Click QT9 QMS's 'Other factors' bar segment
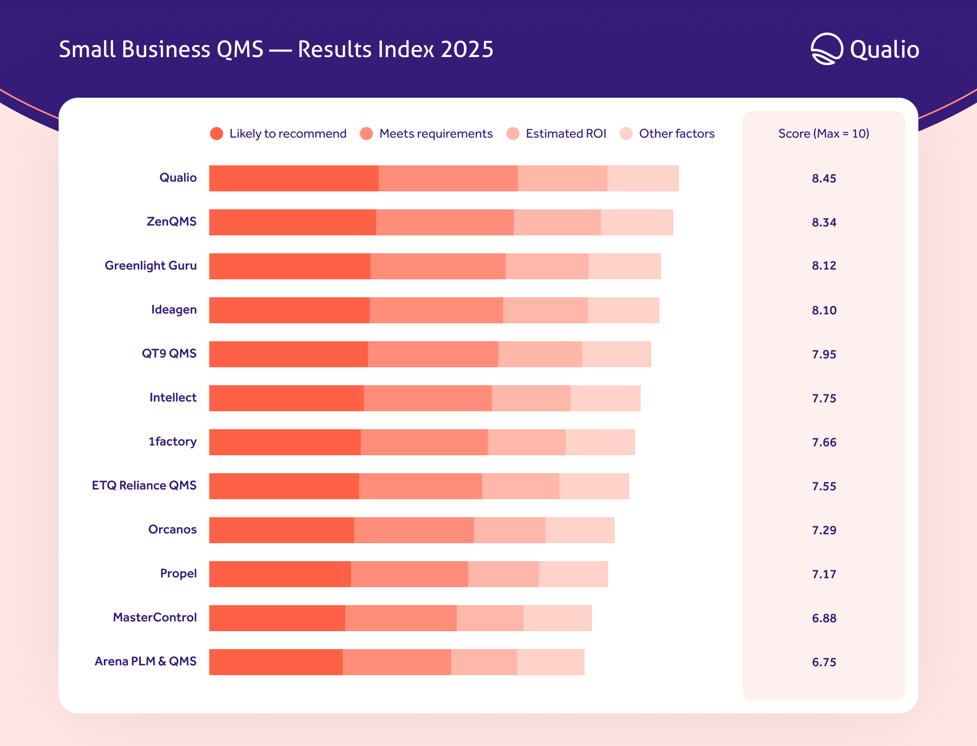 pyautogui.click(x=616, y=354)
